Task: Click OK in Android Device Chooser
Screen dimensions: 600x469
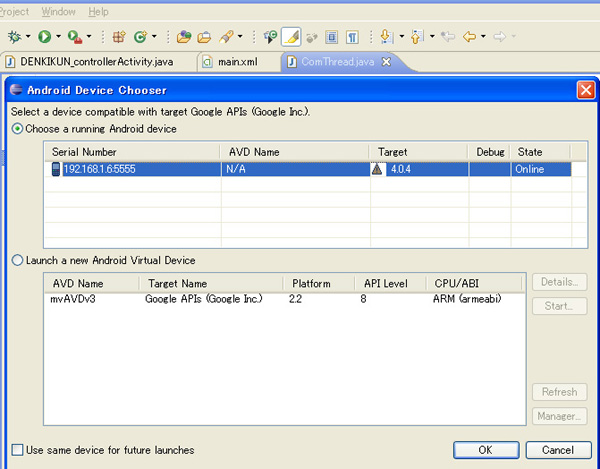Action: point(486,450)
